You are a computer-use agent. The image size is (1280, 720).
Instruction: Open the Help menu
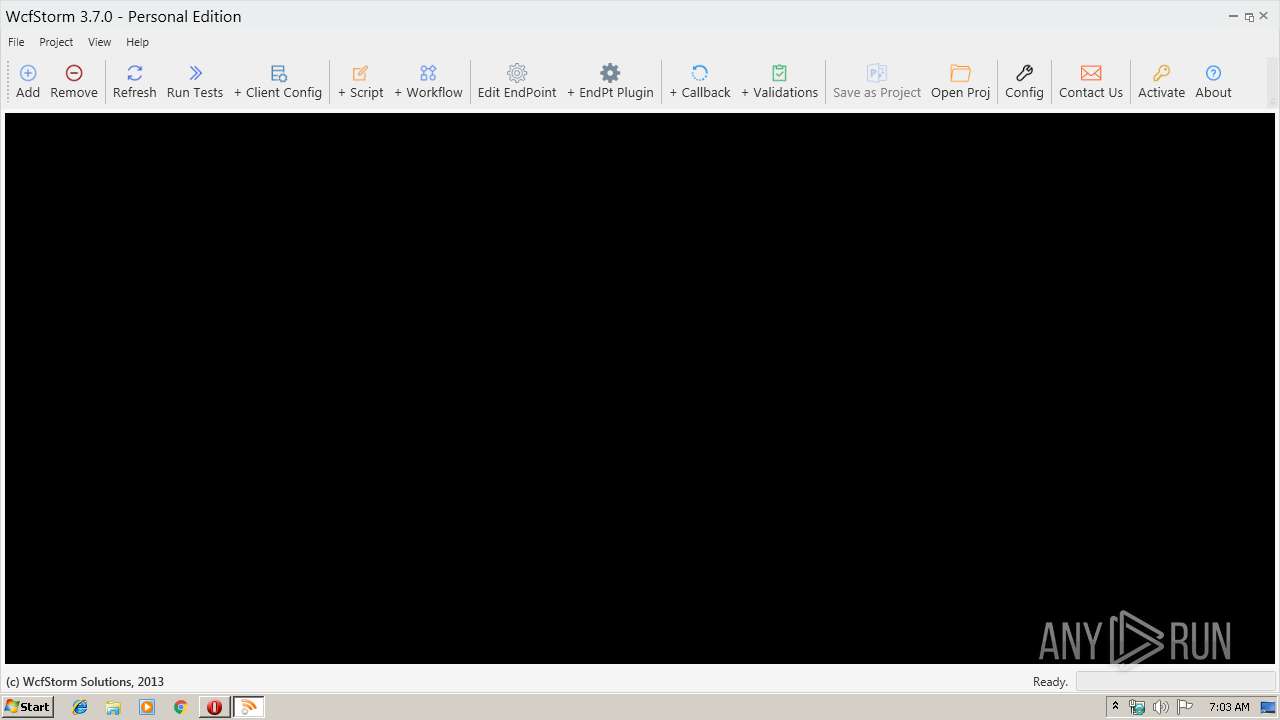coord(137,42)
